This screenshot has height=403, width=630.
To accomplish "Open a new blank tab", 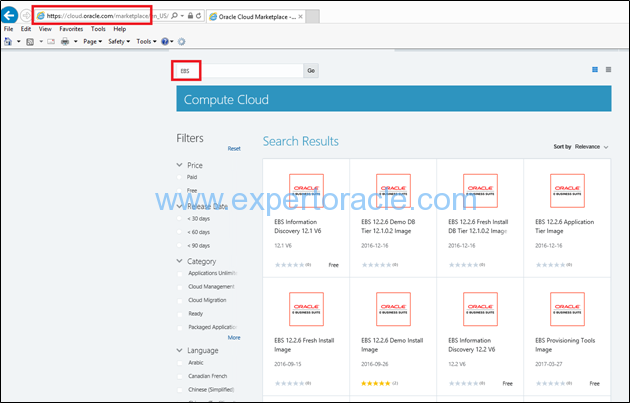I will coord(313,16).
